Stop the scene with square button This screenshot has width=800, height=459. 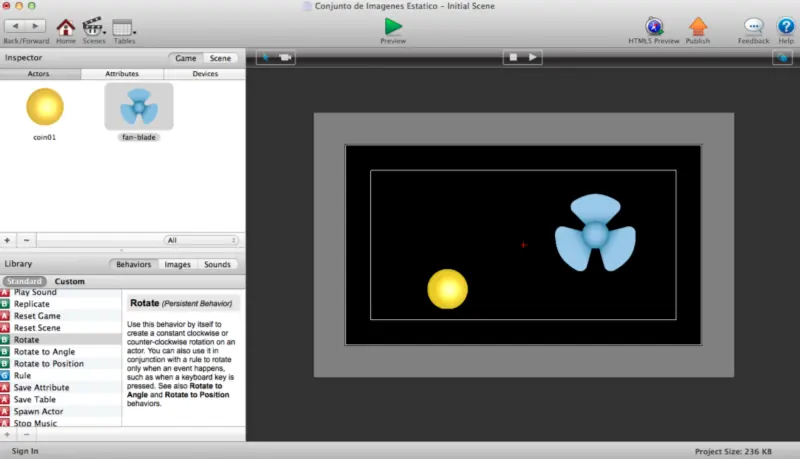[x=513, y=57]
